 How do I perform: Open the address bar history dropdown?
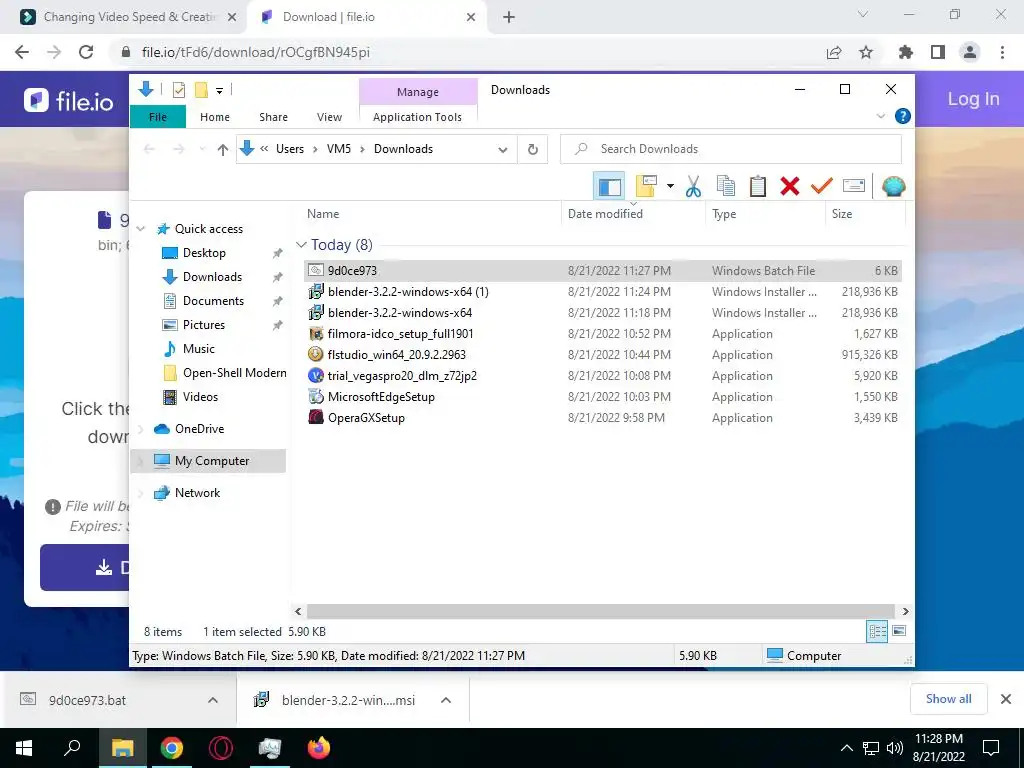coord(503,150)
